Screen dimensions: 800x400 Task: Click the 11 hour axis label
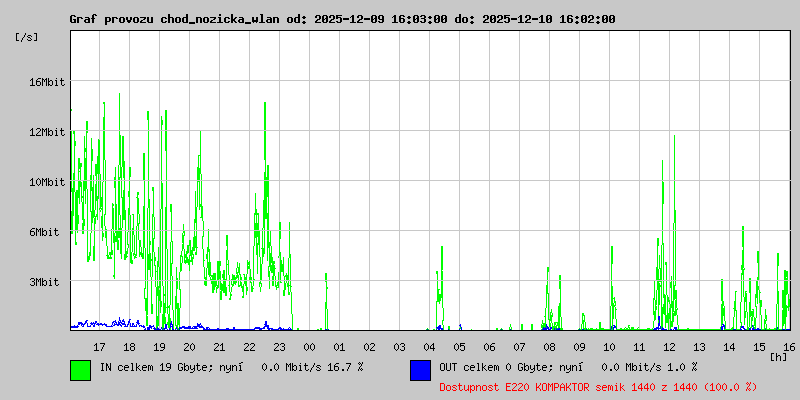tap(639, 347)
